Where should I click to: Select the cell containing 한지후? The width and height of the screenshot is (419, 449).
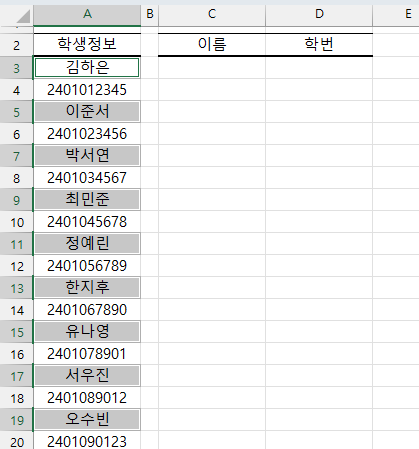click(87, 288)
